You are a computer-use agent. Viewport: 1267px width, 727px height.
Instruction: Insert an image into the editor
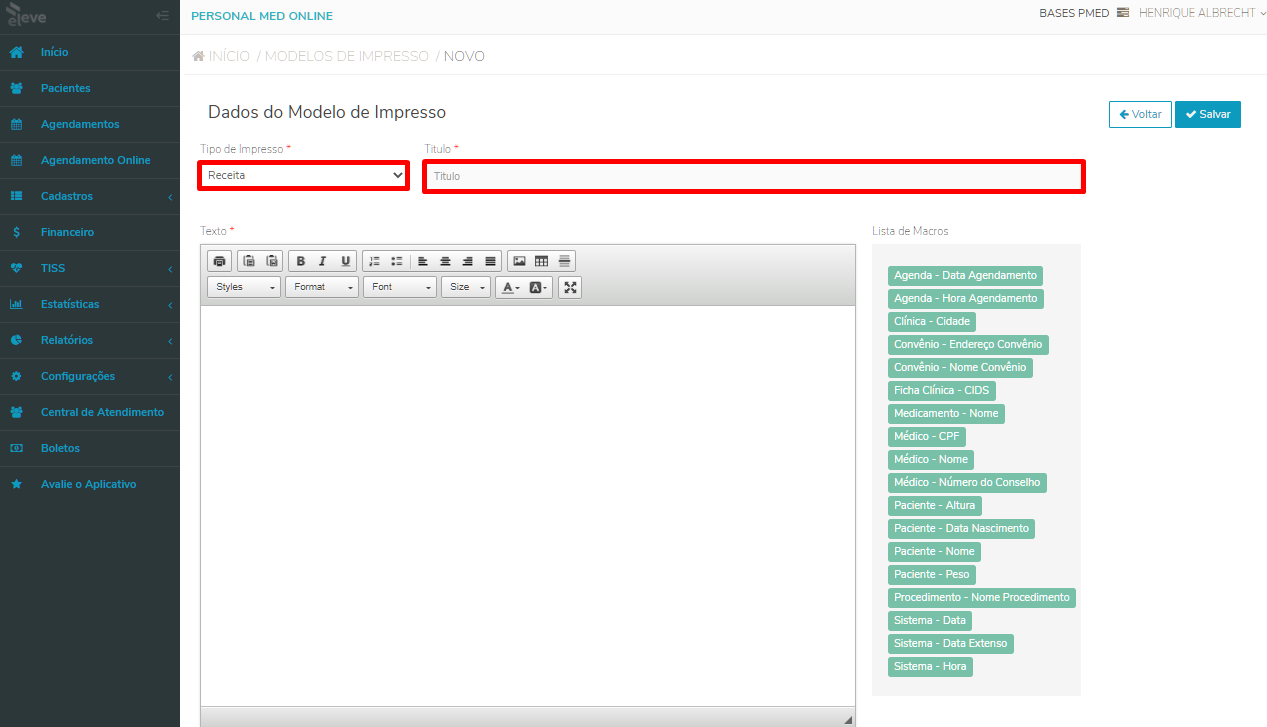pos(519,261)
